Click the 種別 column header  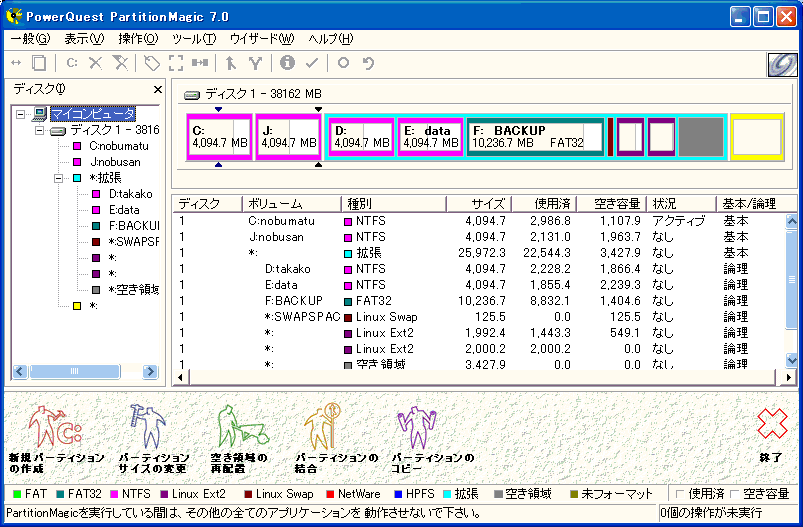(392, 204)
